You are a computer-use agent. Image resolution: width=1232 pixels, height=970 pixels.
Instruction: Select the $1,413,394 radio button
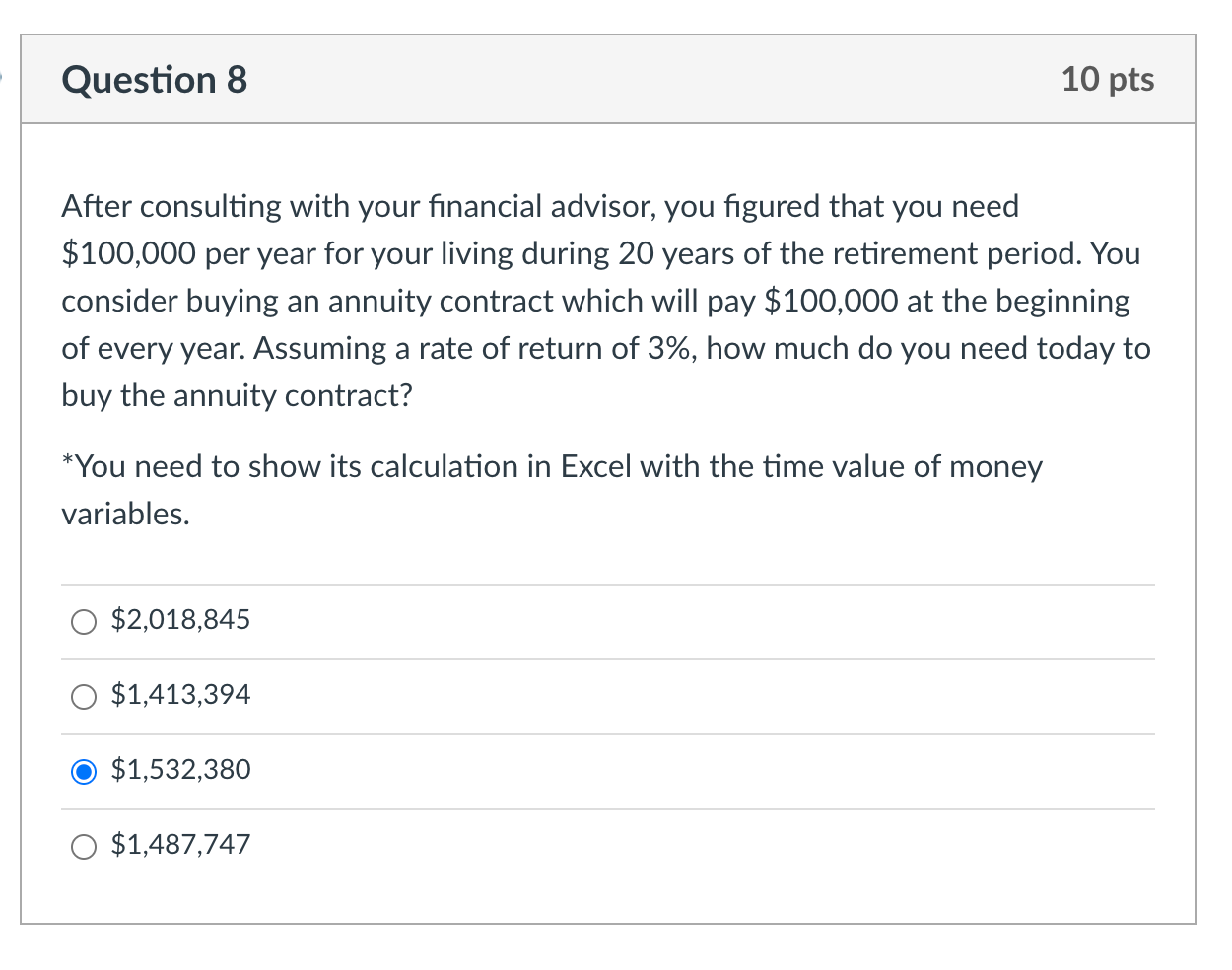84,696
